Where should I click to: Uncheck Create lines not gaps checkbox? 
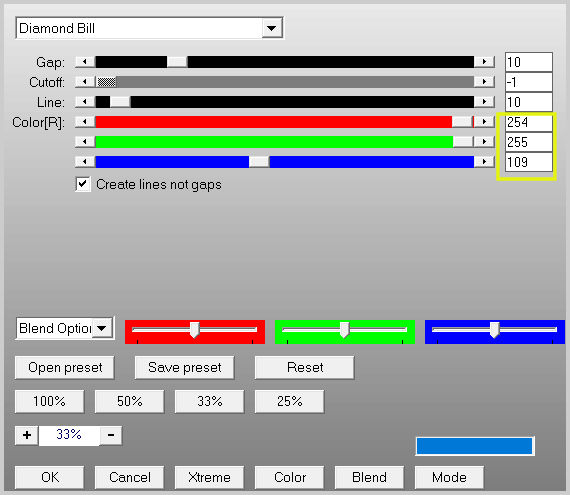[83, 184]
